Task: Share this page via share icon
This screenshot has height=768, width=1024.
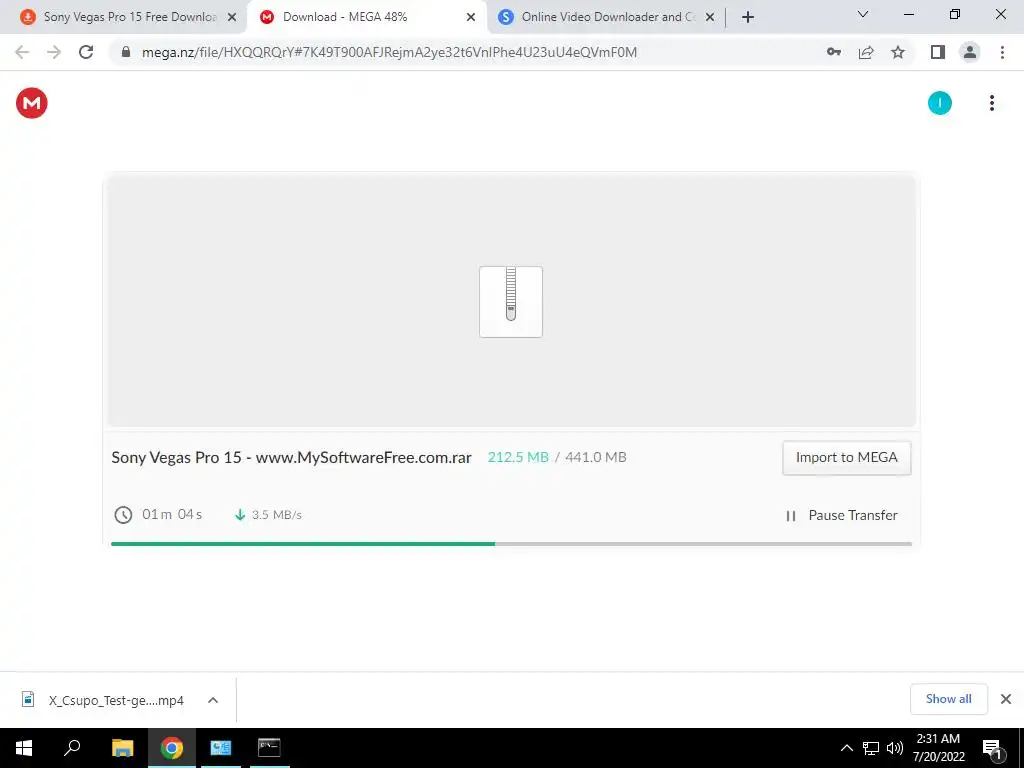Action: [x=866, y=52]
